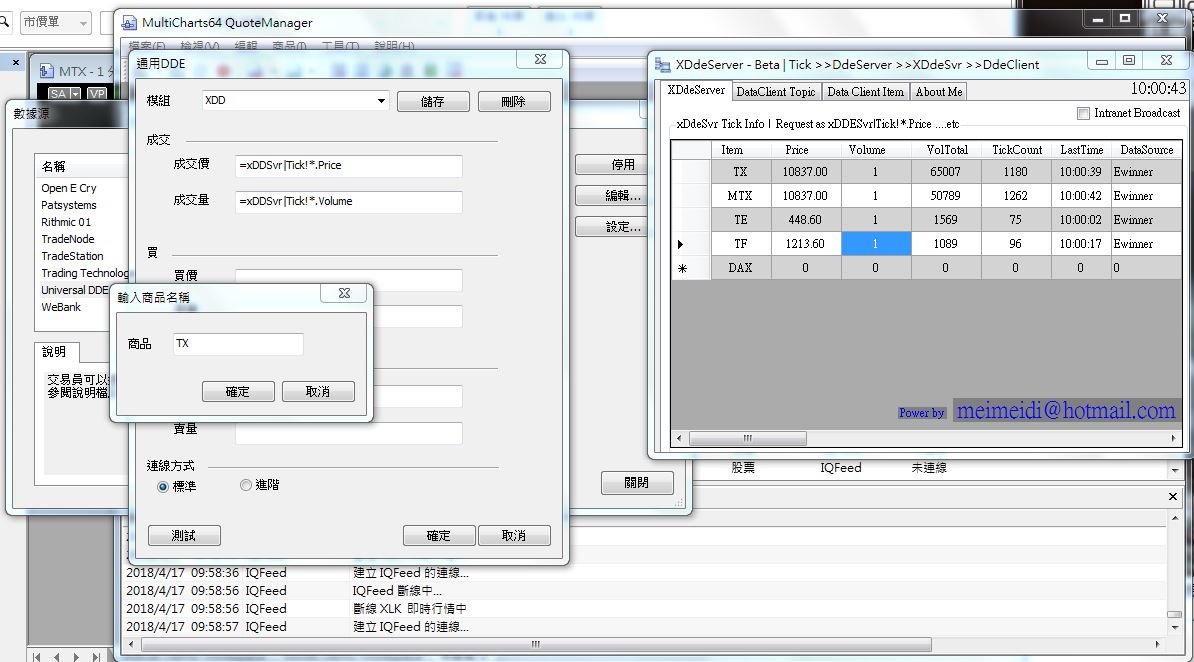Minimize the XDdeServer window
Screen dimensions: 1194x662
click(1101, 61)
